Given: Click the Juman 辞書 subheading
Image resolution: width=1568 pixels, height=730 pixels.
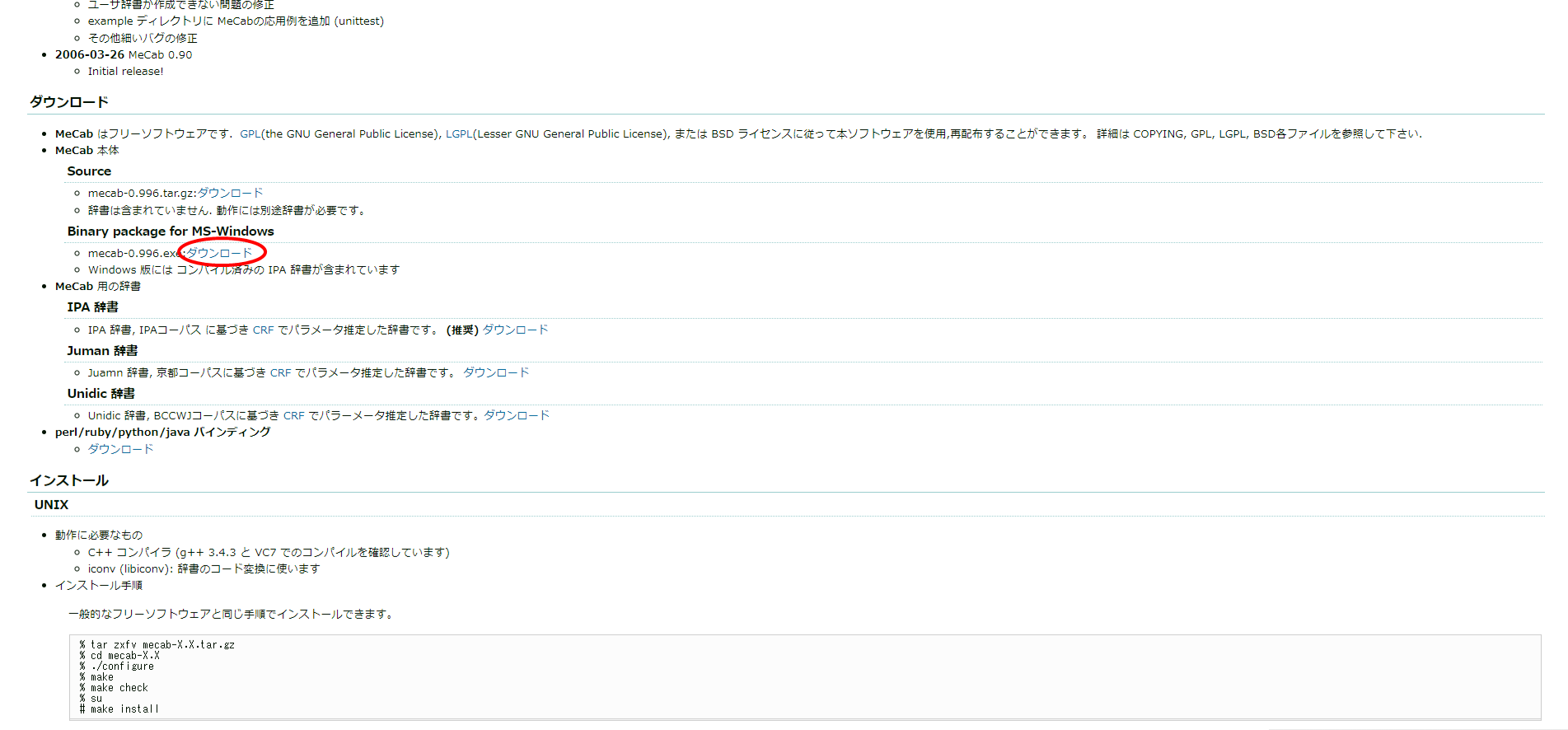Looking at the screenshot, I should 102,351.
